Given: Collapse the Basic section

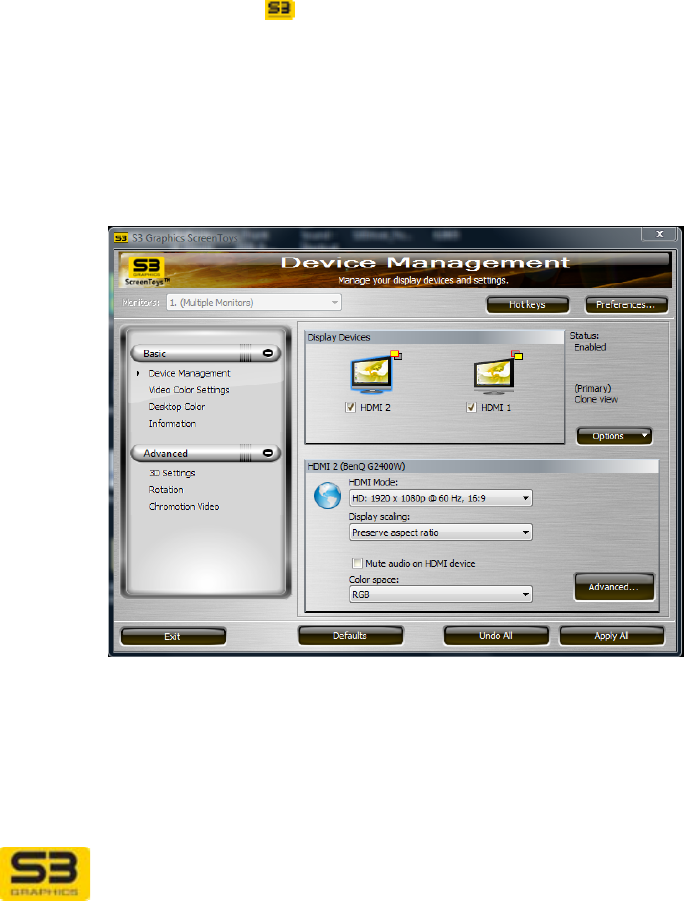Looking at the screenshot, I should tap(268, 353).
